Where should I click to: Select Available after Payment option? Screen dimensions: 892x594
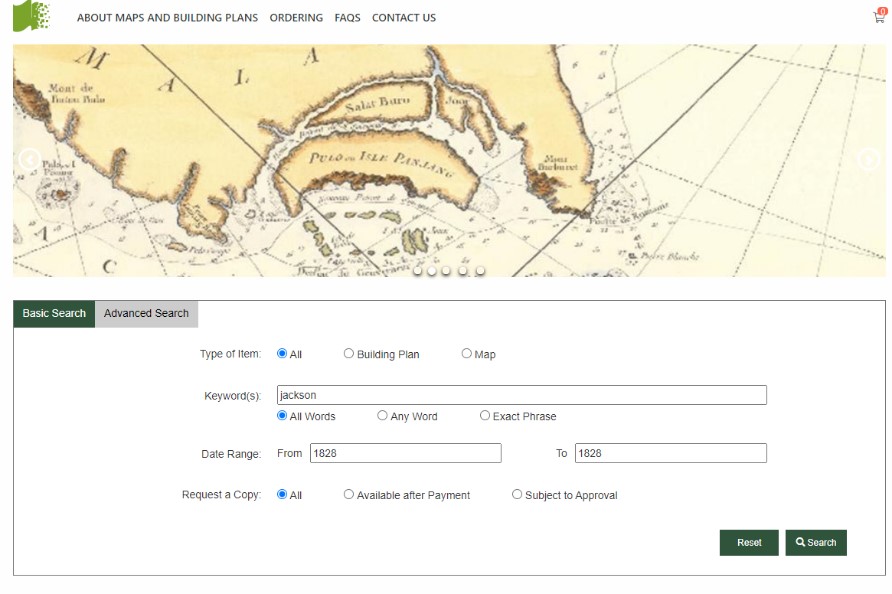pyautogui.click(x=349, y=494)
